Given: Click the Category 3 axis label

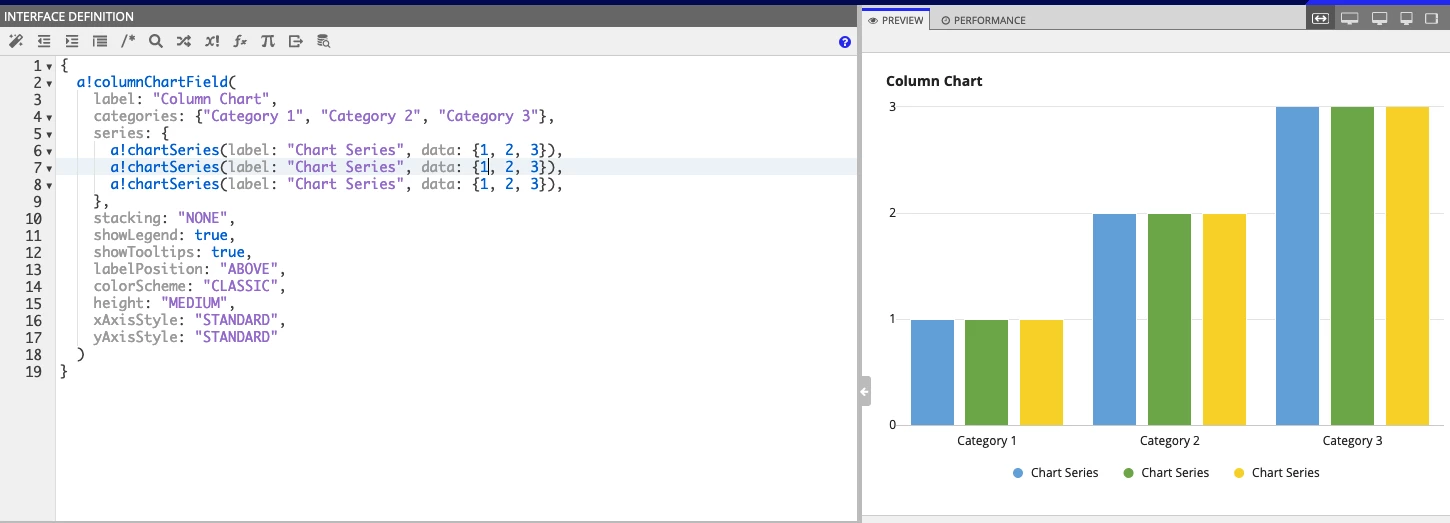Looking at the screenshot, I should coord(1352,441).
